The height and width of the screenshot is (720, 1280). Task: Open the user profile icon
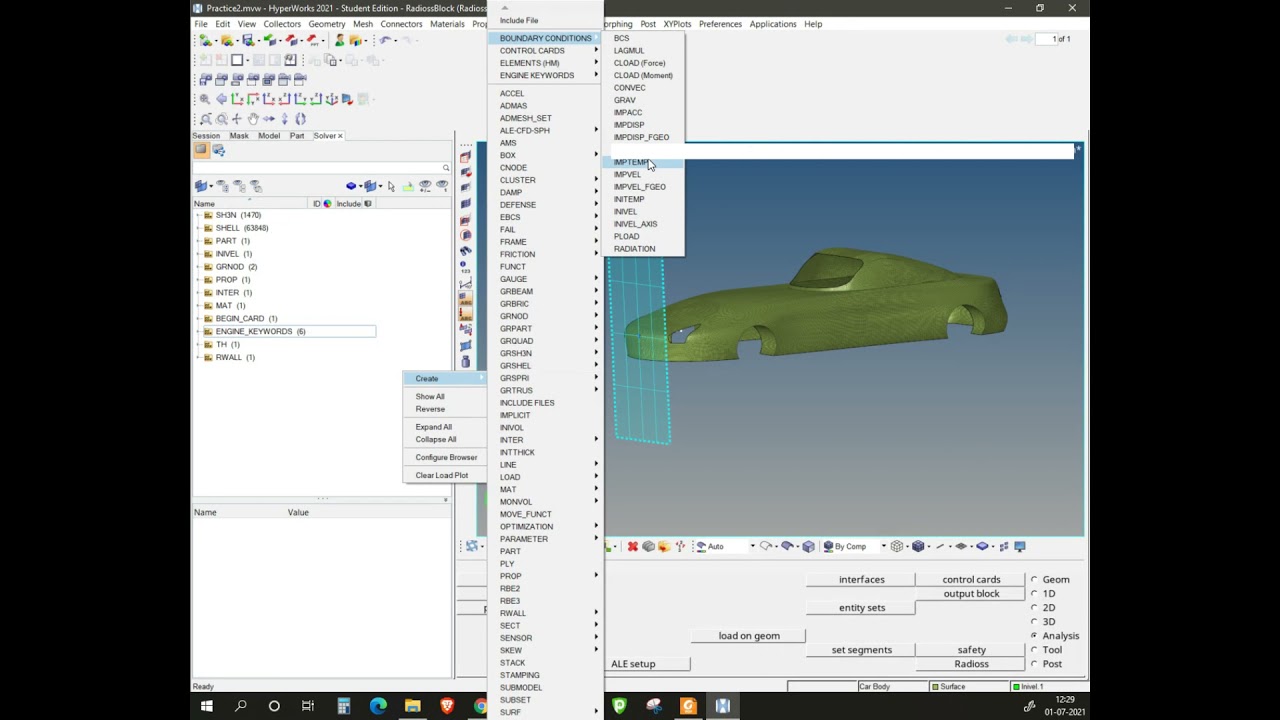point(340,40)
